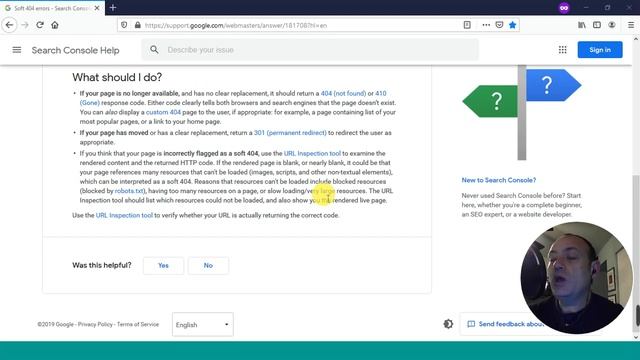Open the custom 404 link

(163, 112)
